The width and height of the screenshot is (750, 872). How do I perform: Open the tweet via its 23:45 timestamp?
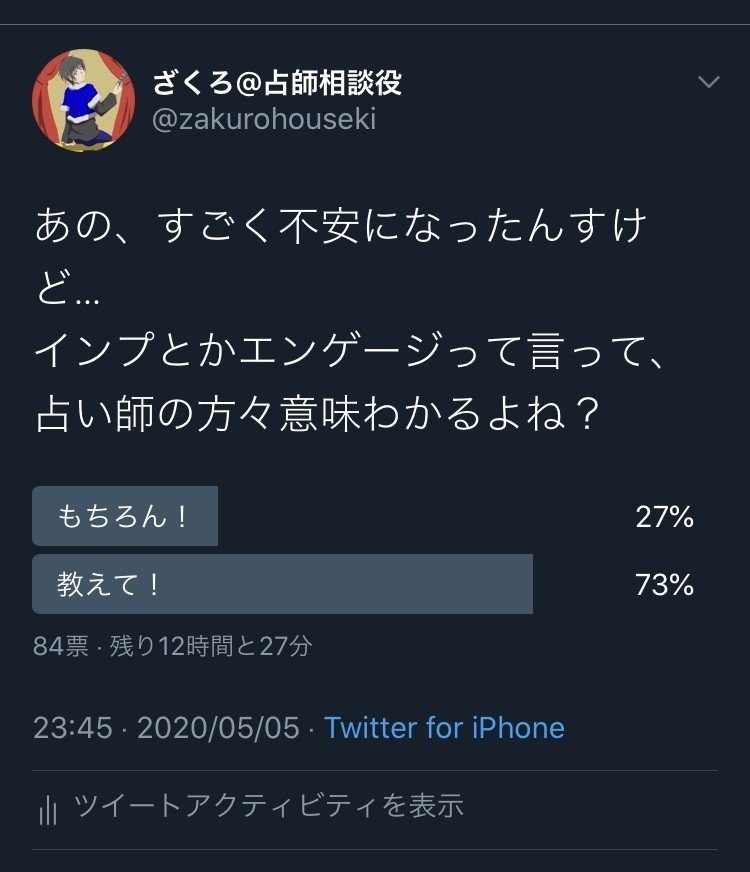[x=73, y=728]
